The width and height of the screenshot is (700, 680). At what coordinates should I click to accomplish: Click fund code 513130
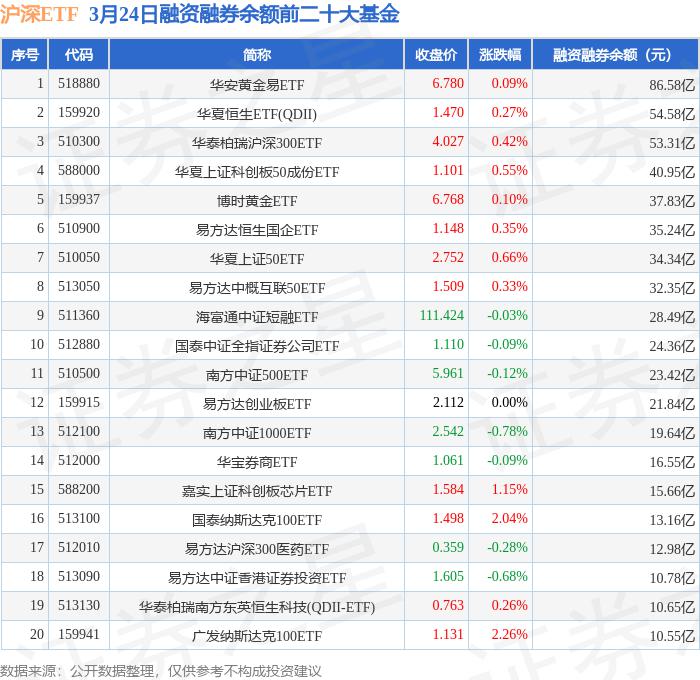79,606
